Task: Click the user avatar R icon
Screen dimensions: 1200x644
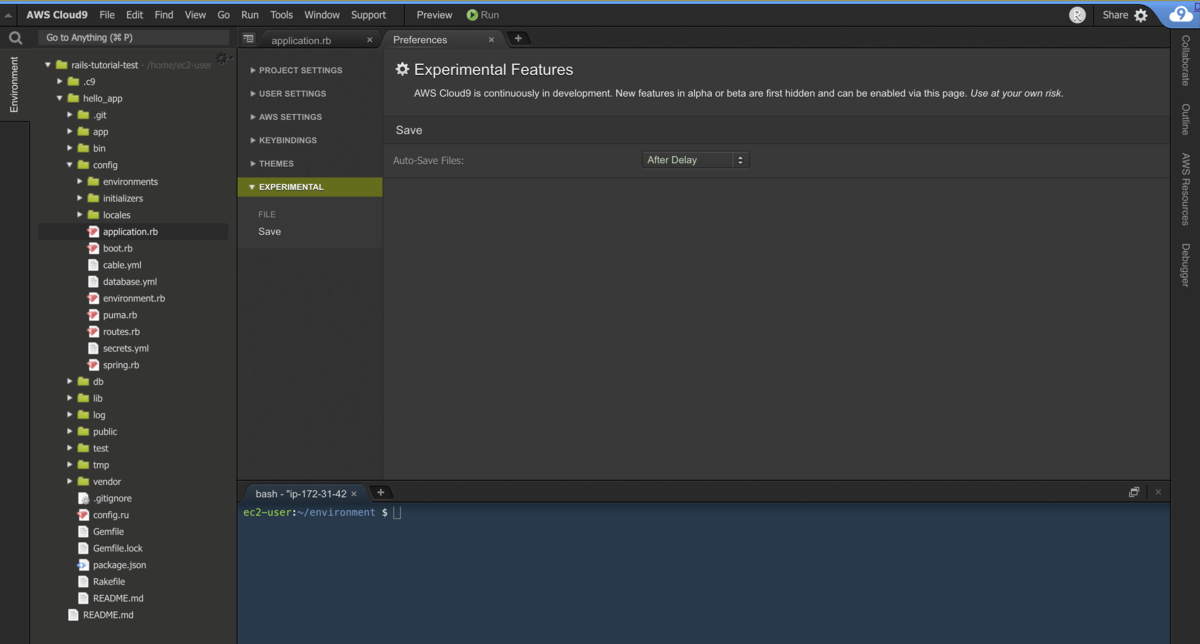Action: (1077, 15)
